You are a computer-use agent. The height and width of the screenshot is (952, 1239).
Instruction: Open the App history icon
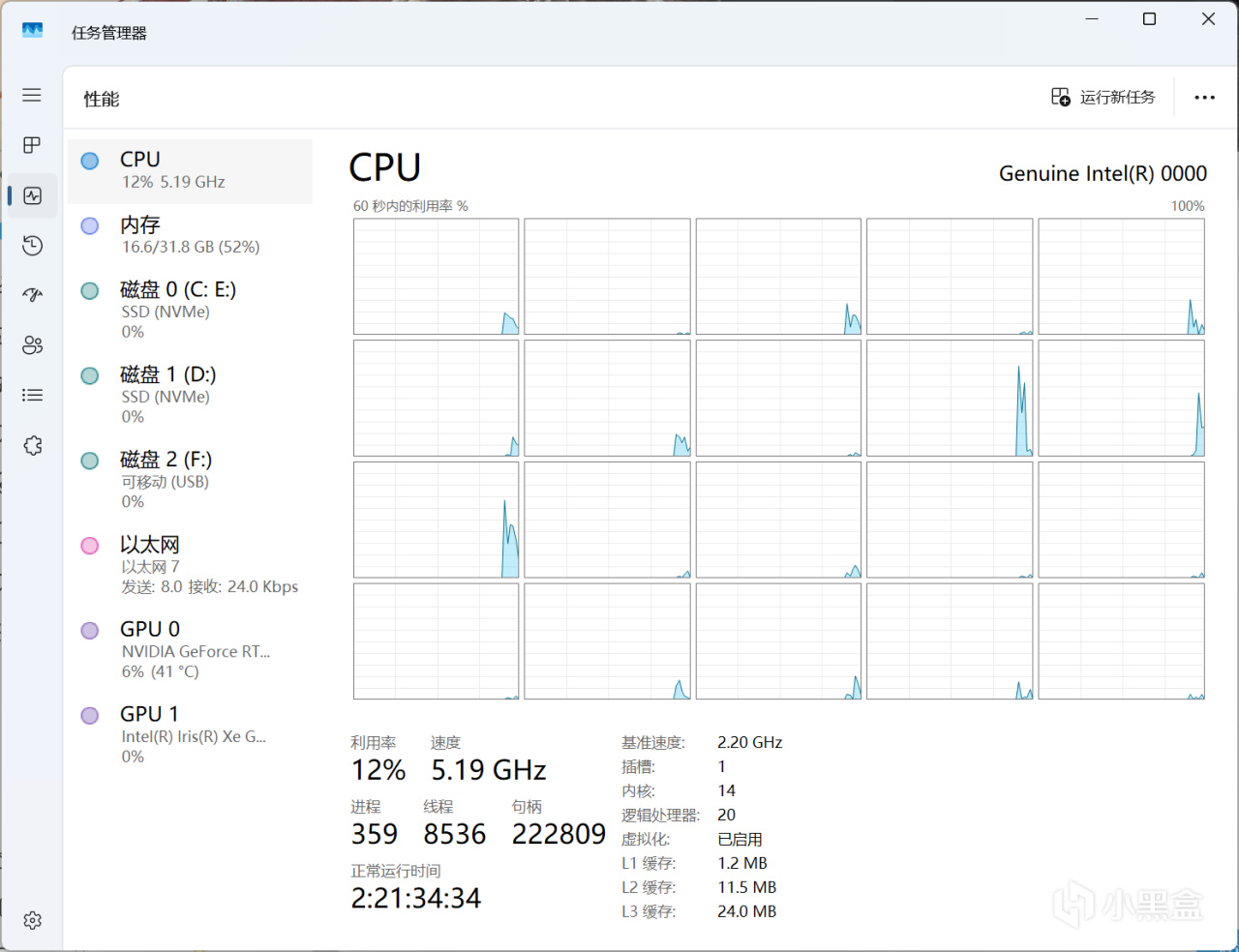click(32, 245)
